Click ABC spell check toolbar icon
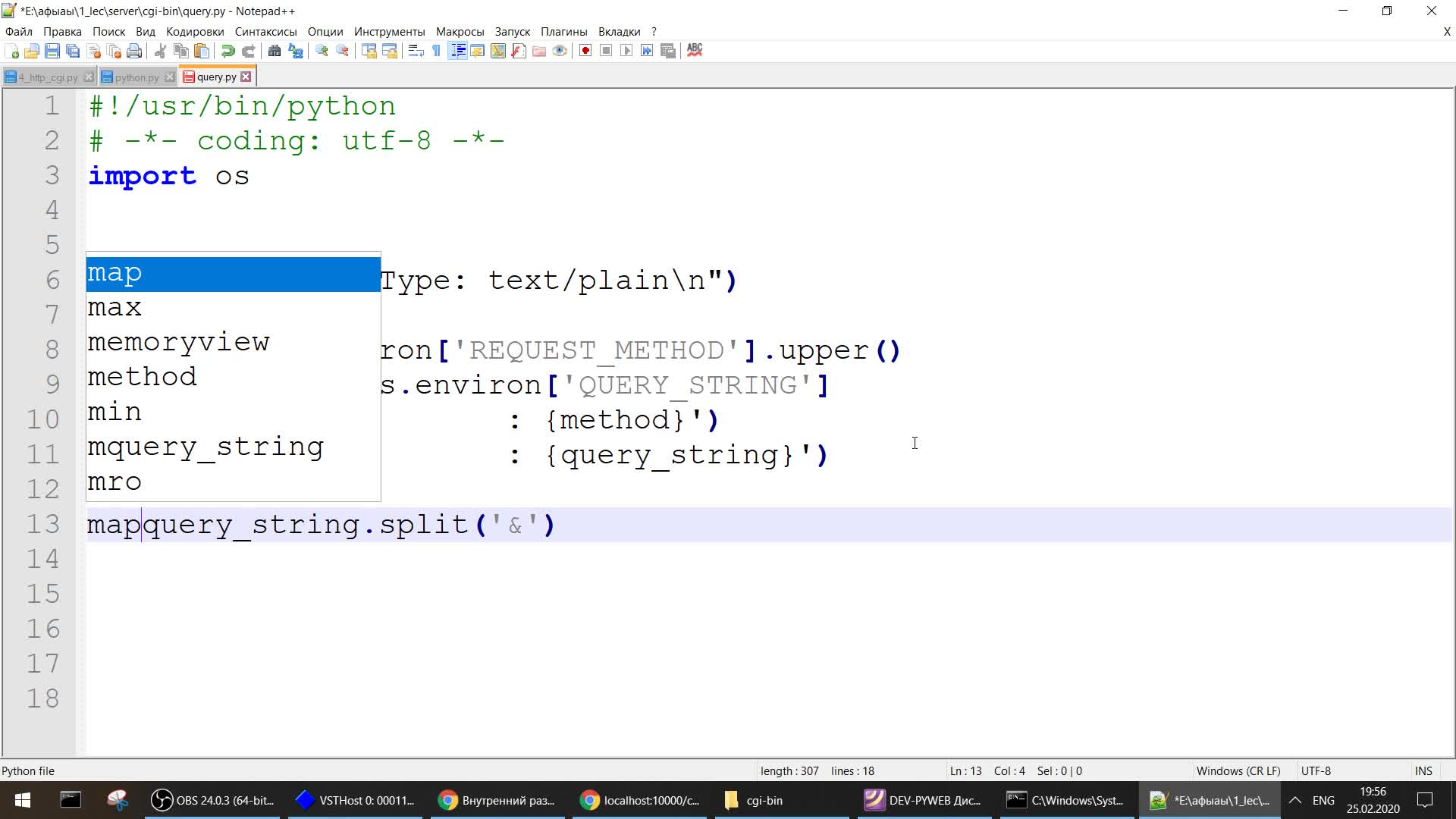The width and height of the screenshot is (1456, 819). pos(695,51)
